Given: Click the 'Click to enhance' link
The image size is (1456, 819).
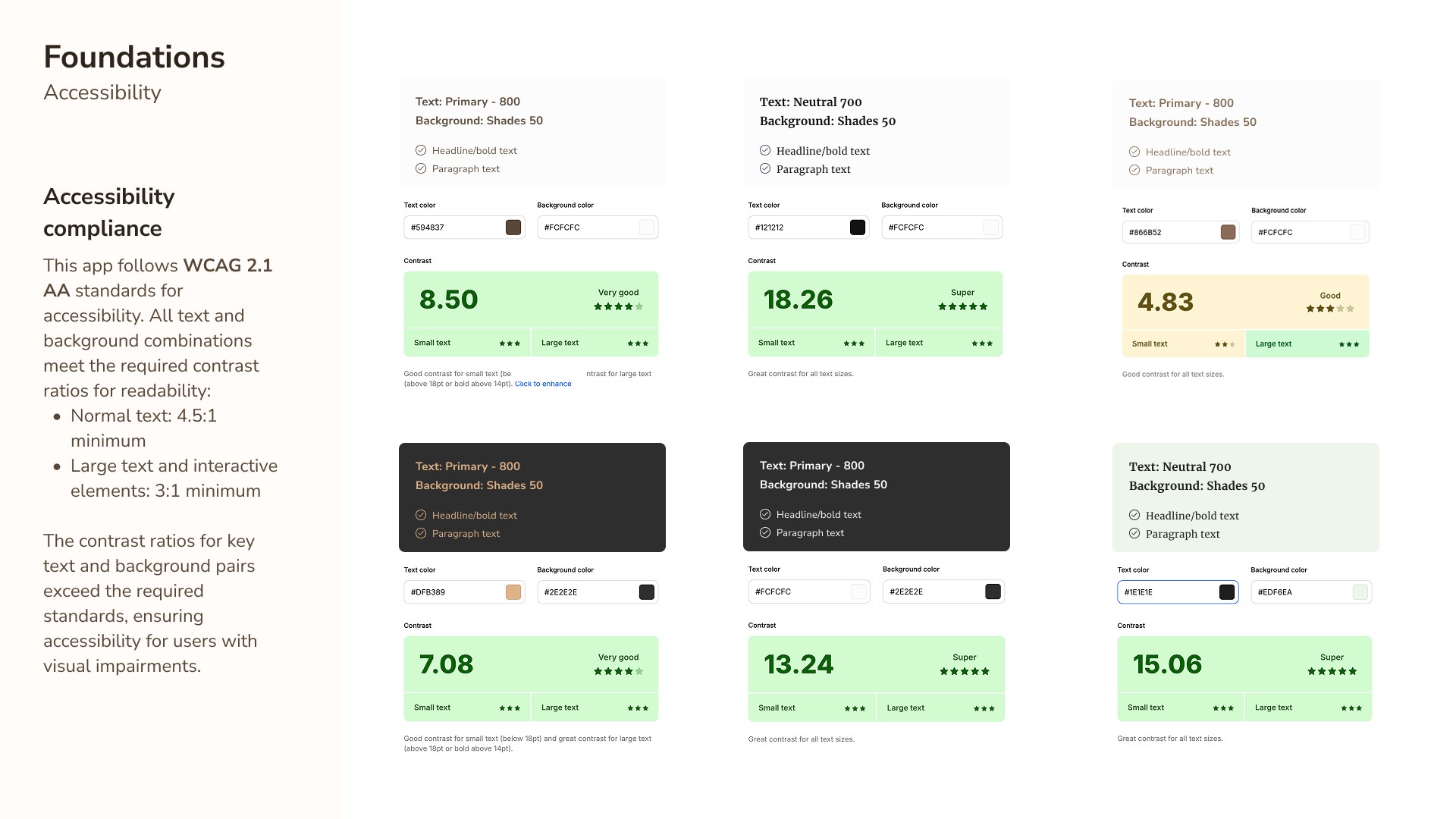Looking at the screenshot, I should pyautogui.click(x=543, y=384).
